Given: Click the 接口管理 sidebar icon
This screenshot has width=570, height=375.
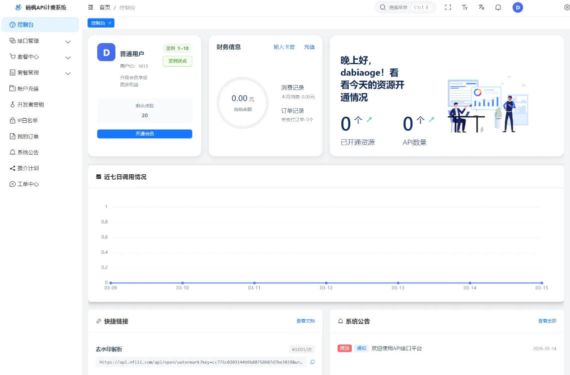Looking at the screenshot, I should [x=12, y=41].
